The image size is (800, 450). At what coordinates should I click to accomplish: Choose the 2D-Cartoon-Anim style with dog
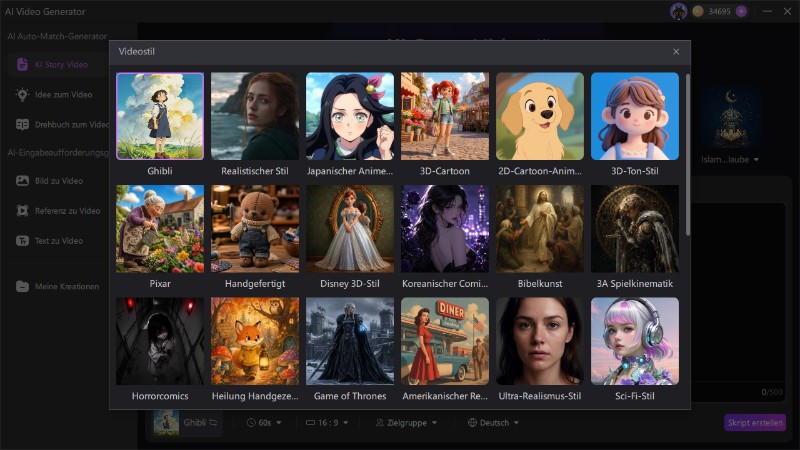540,116
